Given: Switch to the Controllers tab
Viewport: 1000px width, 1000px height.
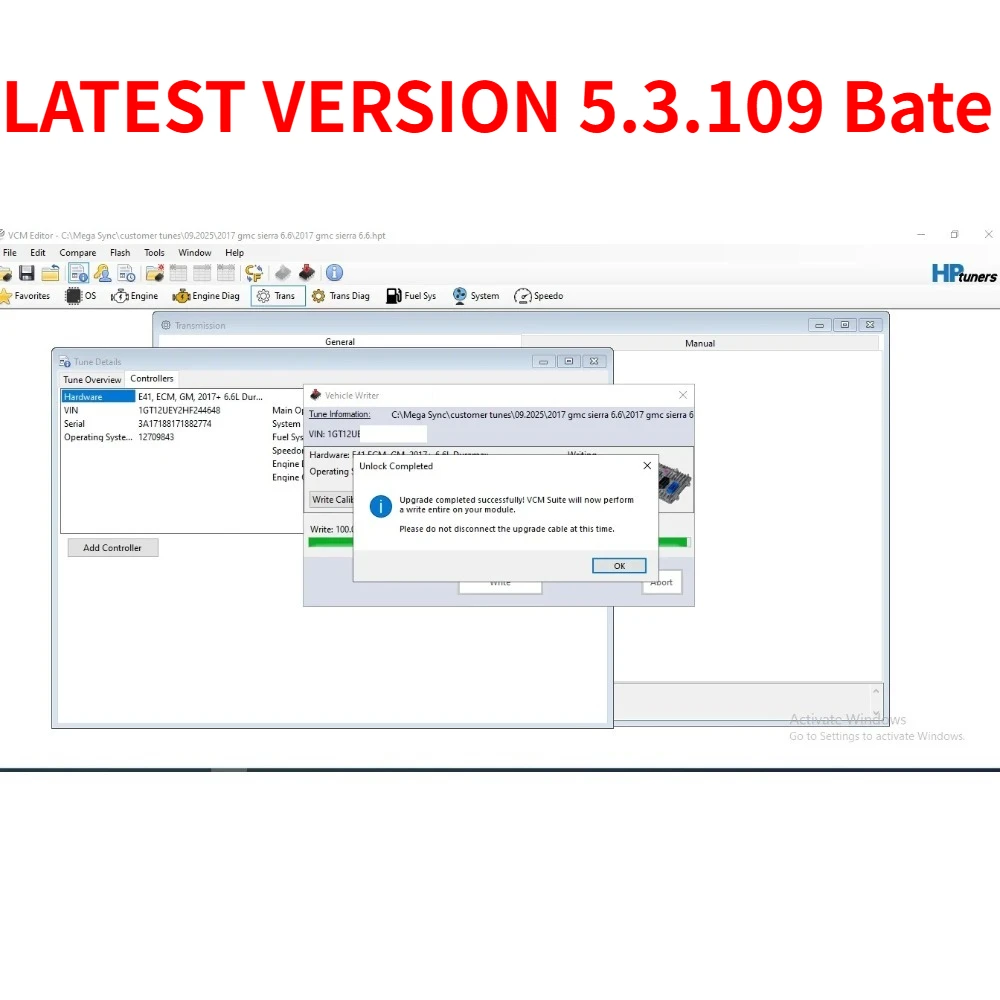Looking at the screenshot, I should [152, 379].
